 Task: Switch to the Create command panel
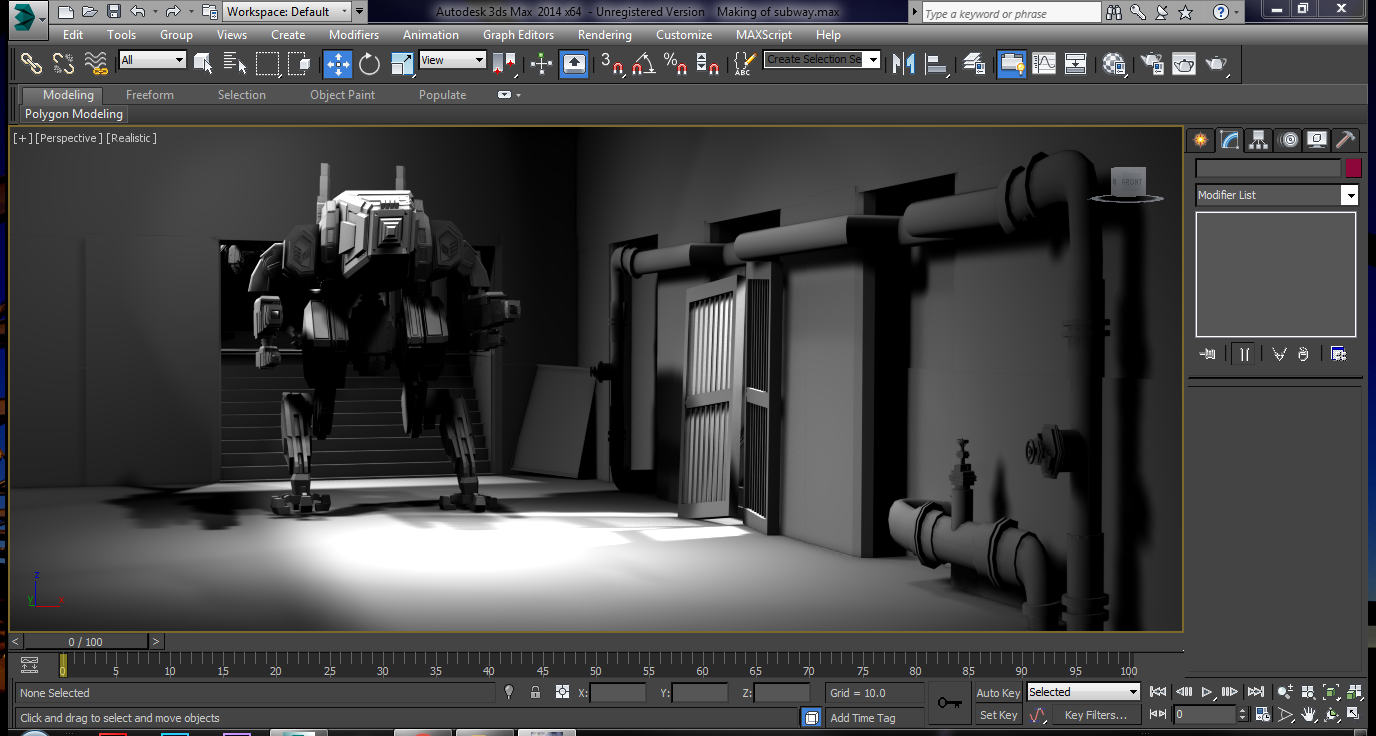(x=1200, y=139)
